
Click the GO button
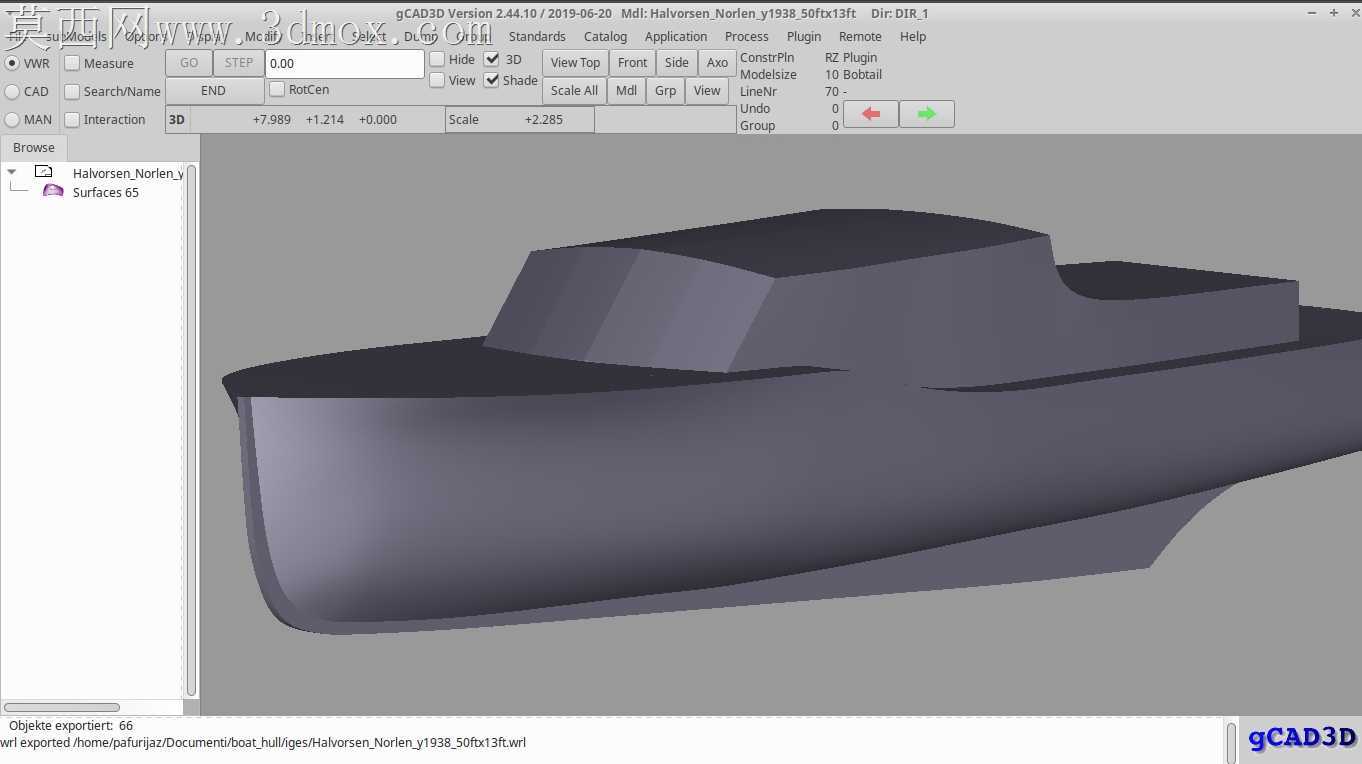pyautogui.click(x=189, y=62)
